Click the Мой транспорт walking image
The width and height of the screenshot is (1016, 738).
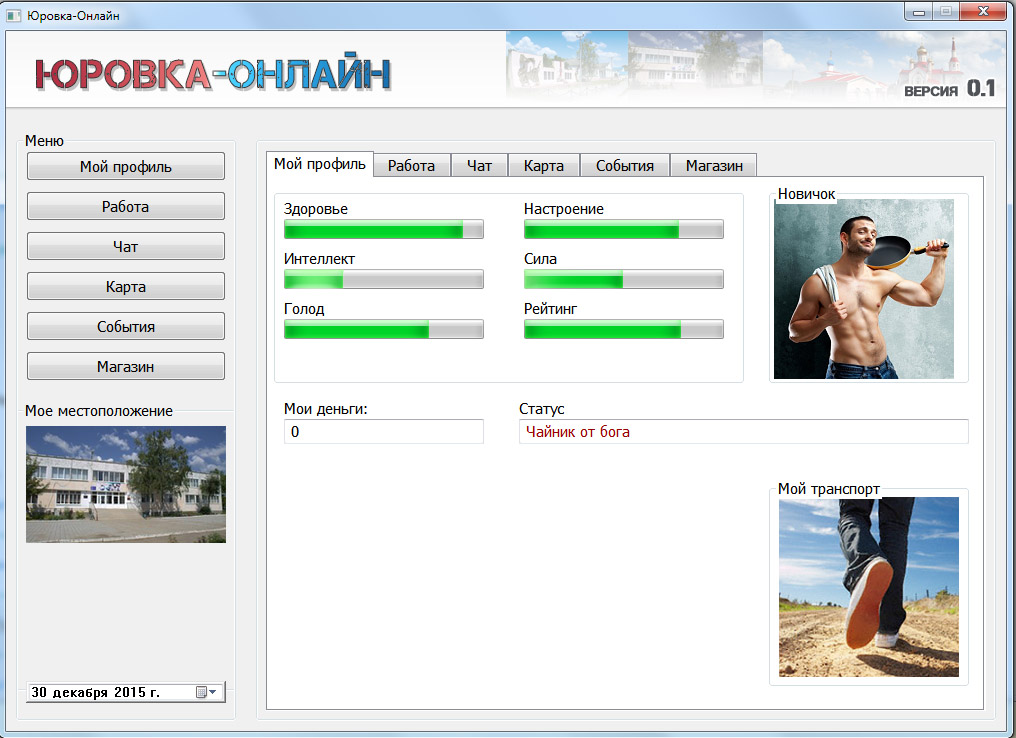(x=868, y=587)
